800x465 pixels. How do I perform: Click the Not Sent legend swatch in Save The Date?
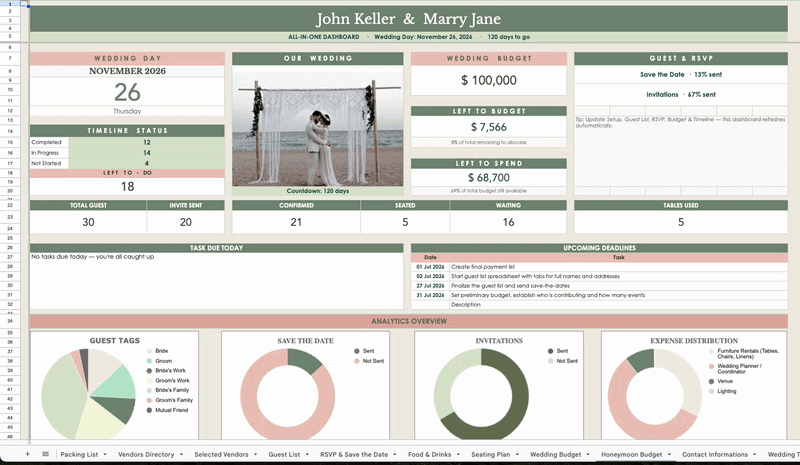click(x=357, y=361)
